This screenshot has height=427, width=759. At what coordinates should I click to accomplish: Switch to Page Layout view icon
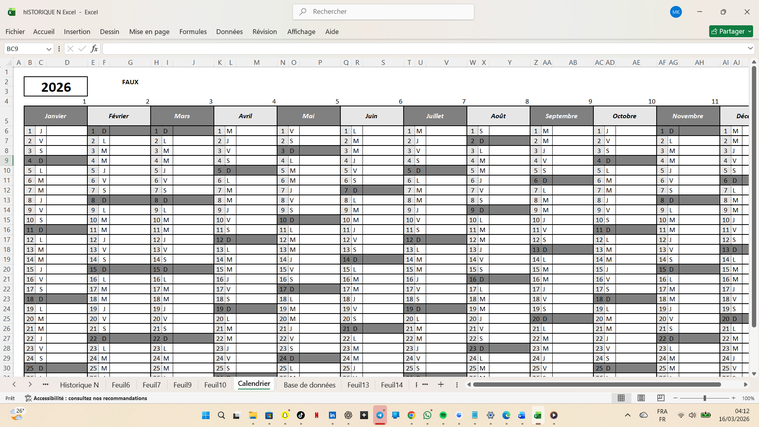(640, 398)
